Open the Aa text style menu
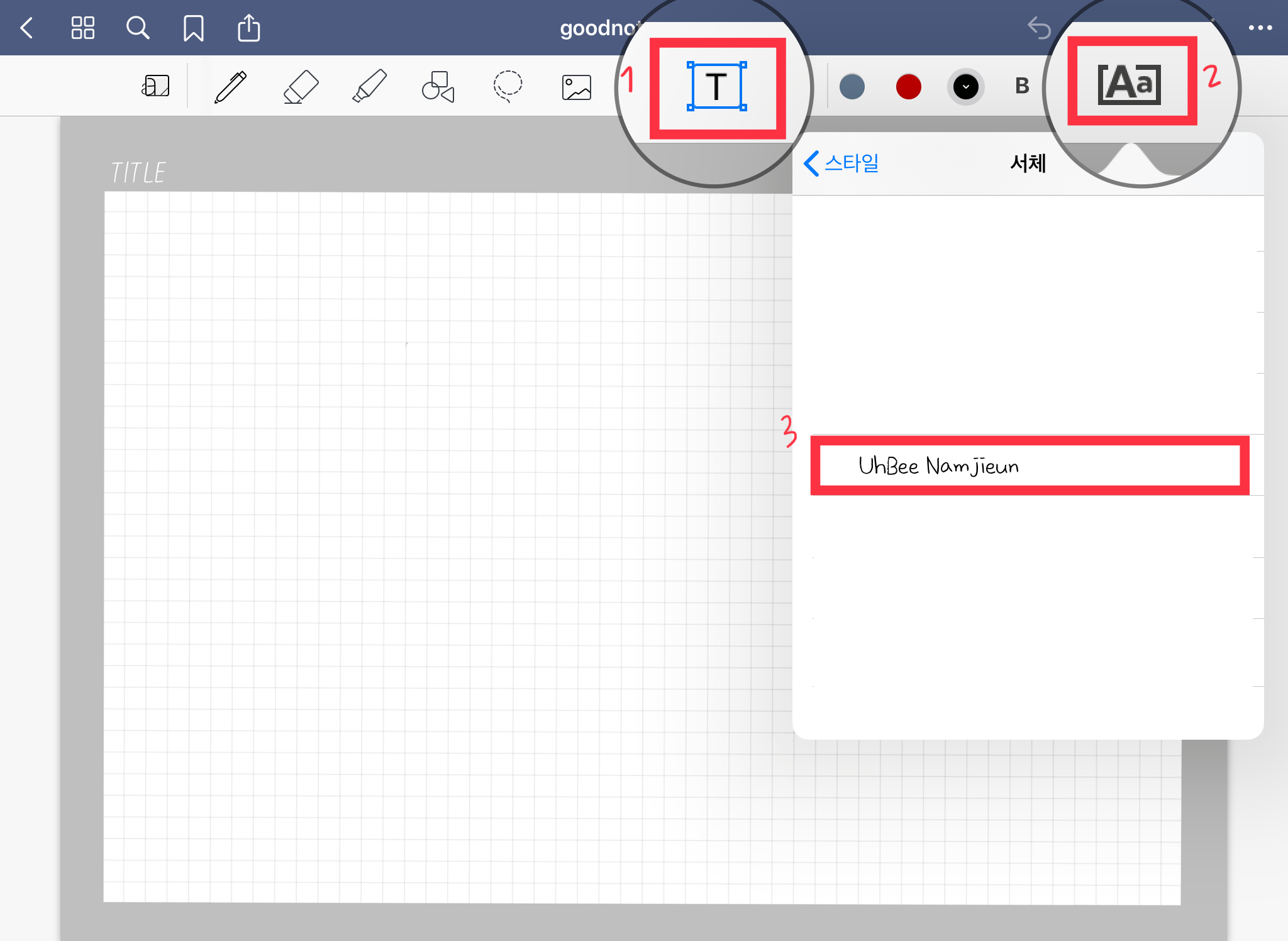The image size is (1288, 941). (1130, 84)
